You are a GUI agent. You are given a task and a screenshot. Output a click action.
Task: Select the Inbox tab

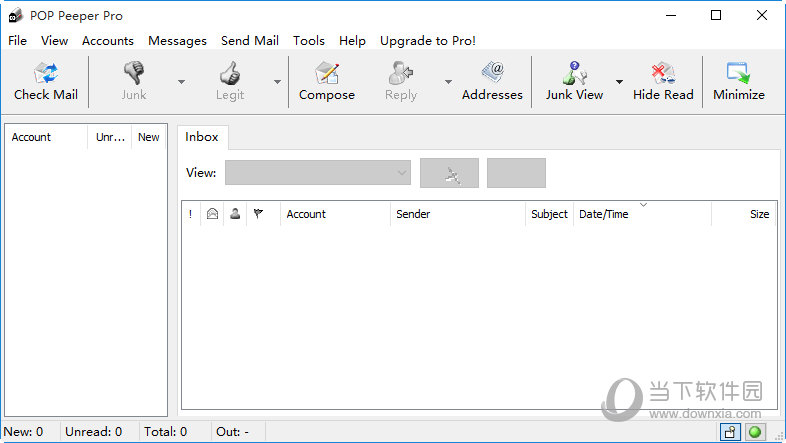pos(202,137)
